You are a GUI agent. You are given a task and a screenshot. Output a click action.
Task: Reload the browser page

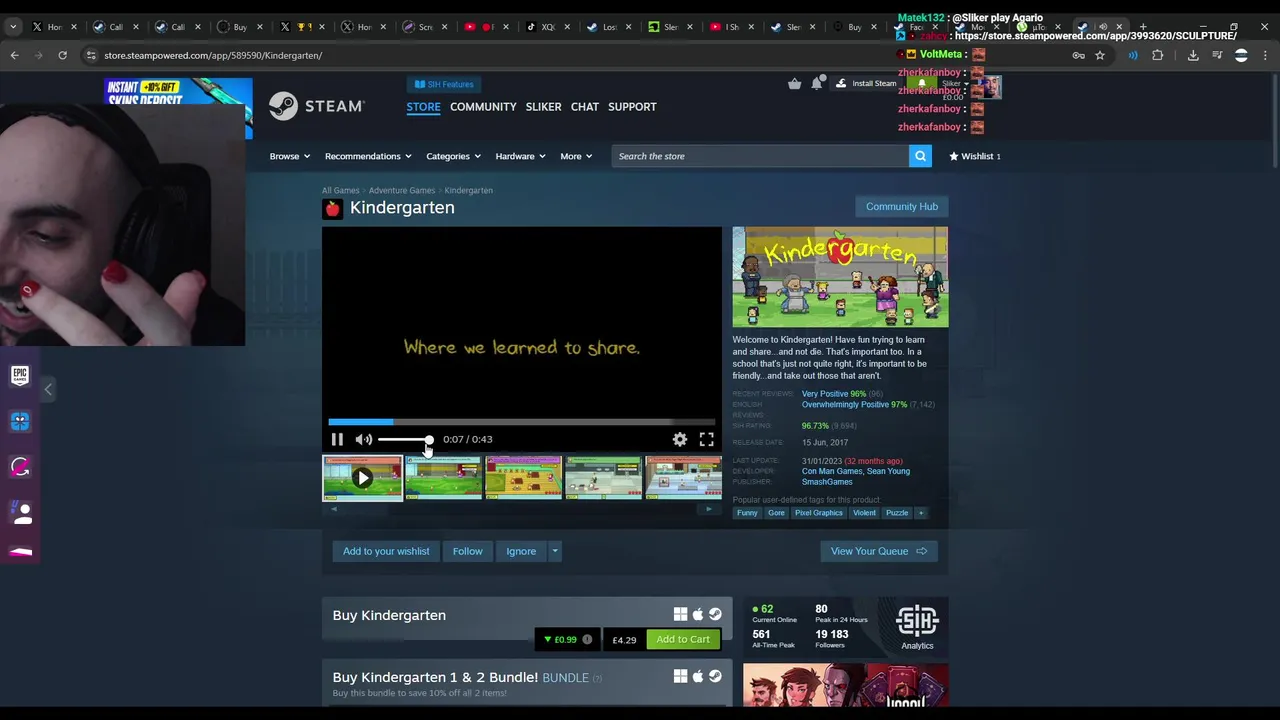62,55
